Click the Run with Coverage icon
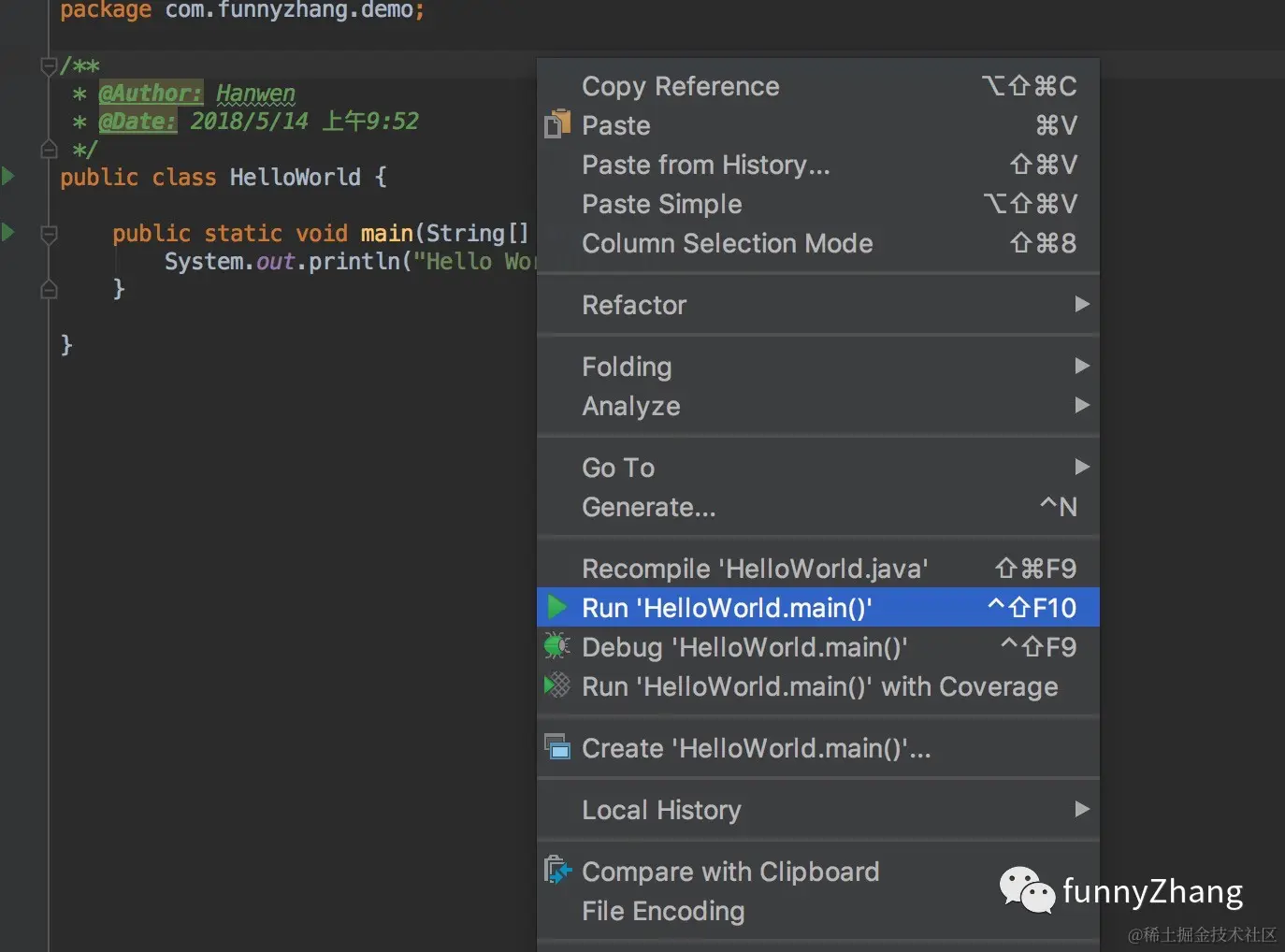1285x952 pixels. 557,685
